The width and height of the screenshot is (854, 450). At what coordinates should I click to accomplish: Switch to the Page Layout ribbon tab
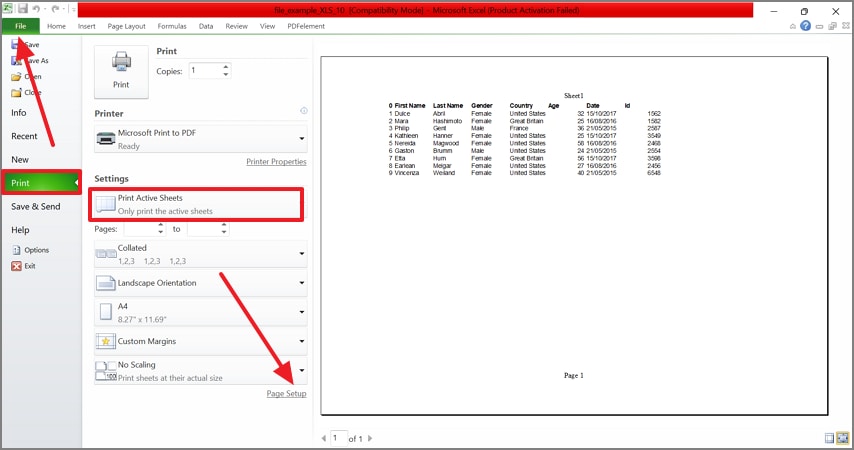[x=126, y=26]
